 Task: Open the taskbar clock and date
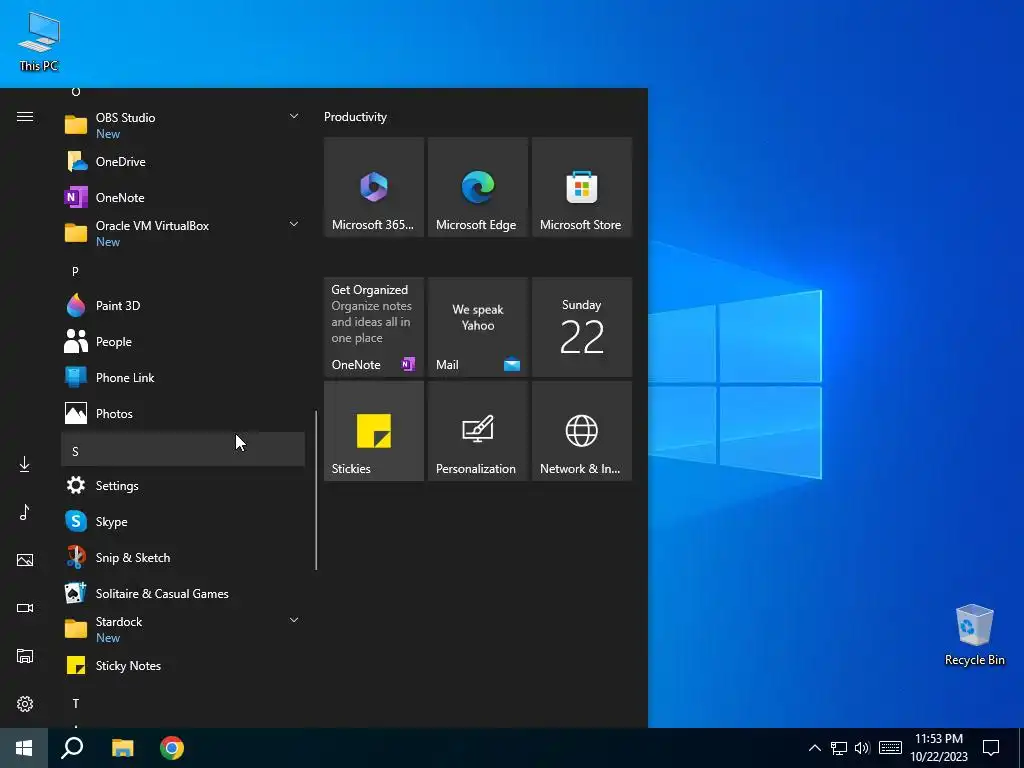pos(939,748)
